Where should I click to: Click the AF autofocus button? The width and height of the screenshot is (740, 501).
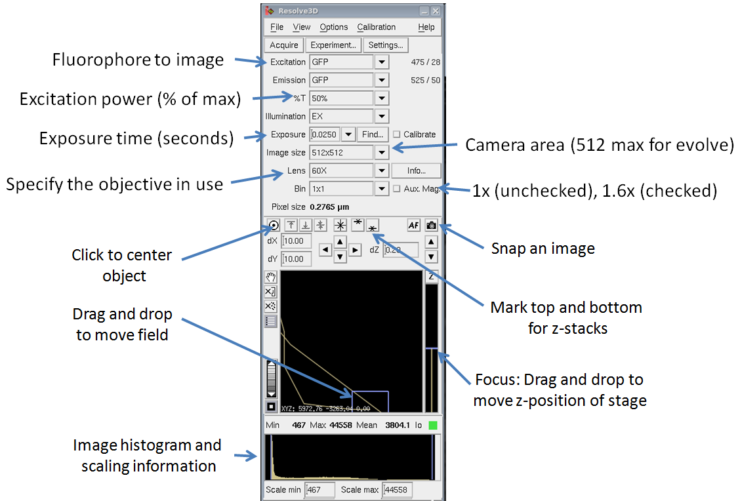413,226
